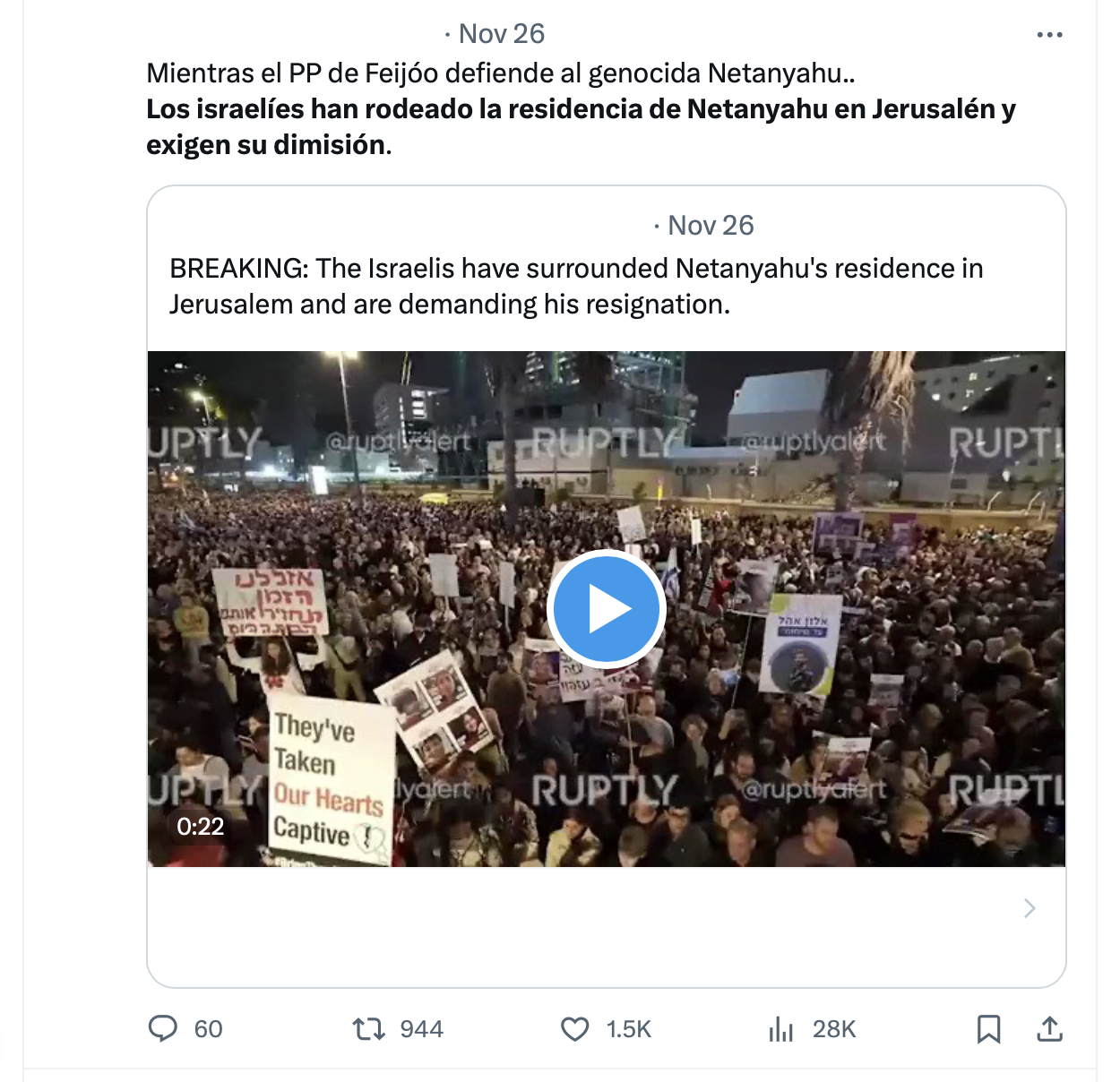The height and width of the screenshot is (1082, 1120).
Task: Open the three-dot more options menu
Action: (1049, 35)
